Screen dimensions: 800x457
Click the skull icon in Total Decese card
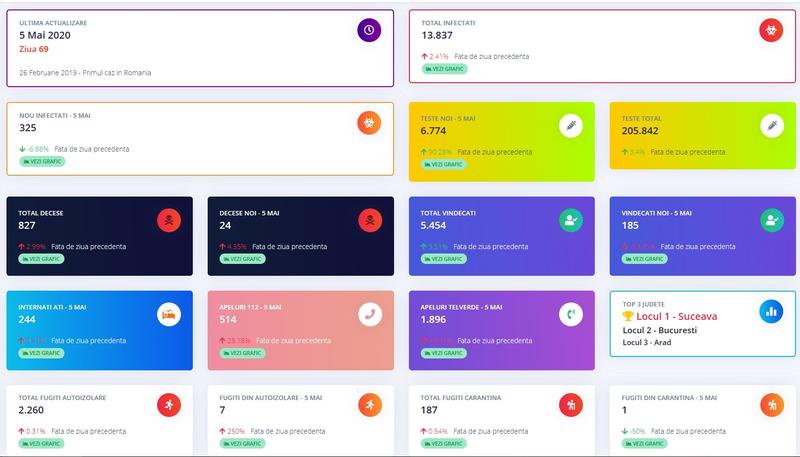pos(169,219)
